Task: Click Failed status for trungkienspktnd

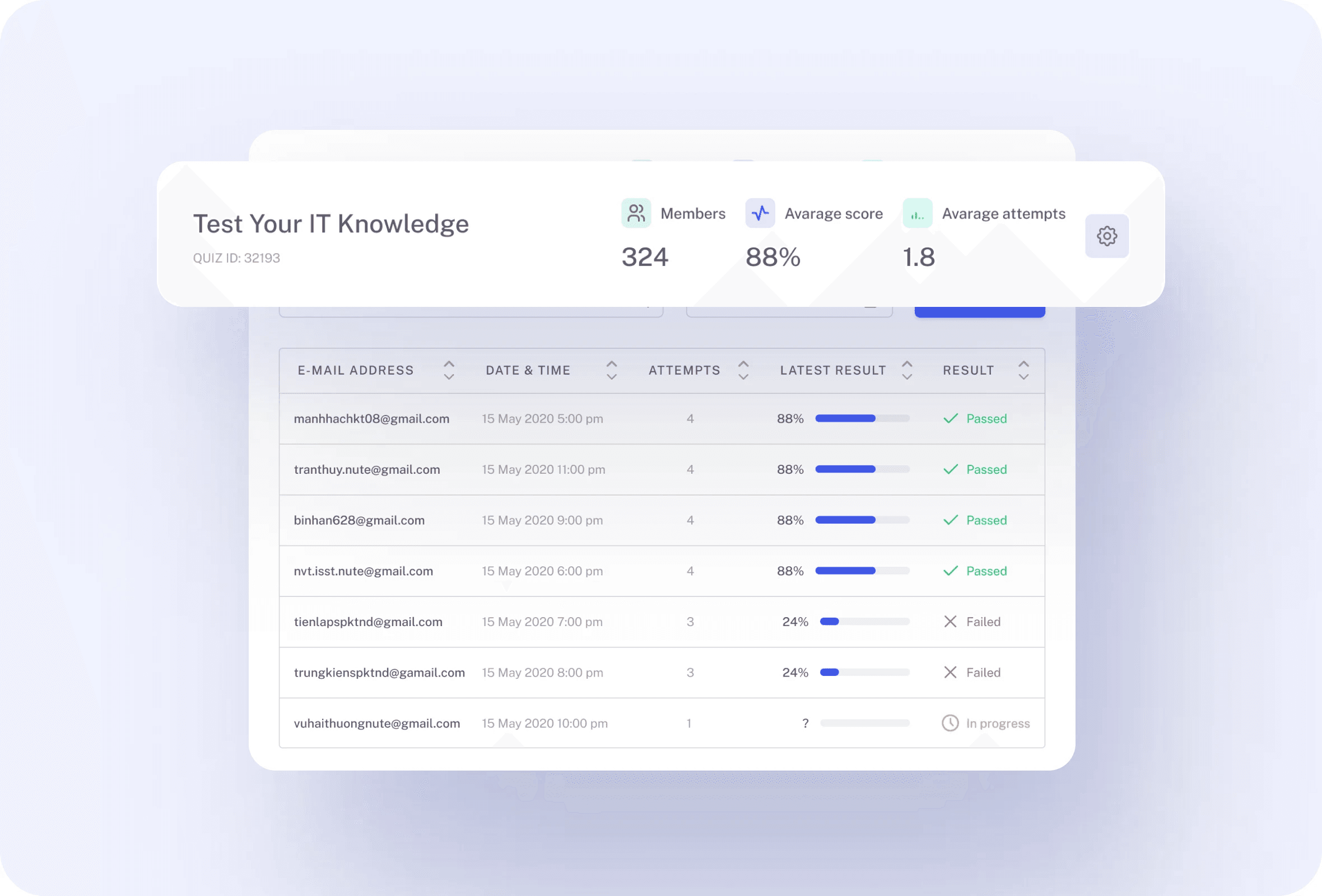Action: [983, 672]
